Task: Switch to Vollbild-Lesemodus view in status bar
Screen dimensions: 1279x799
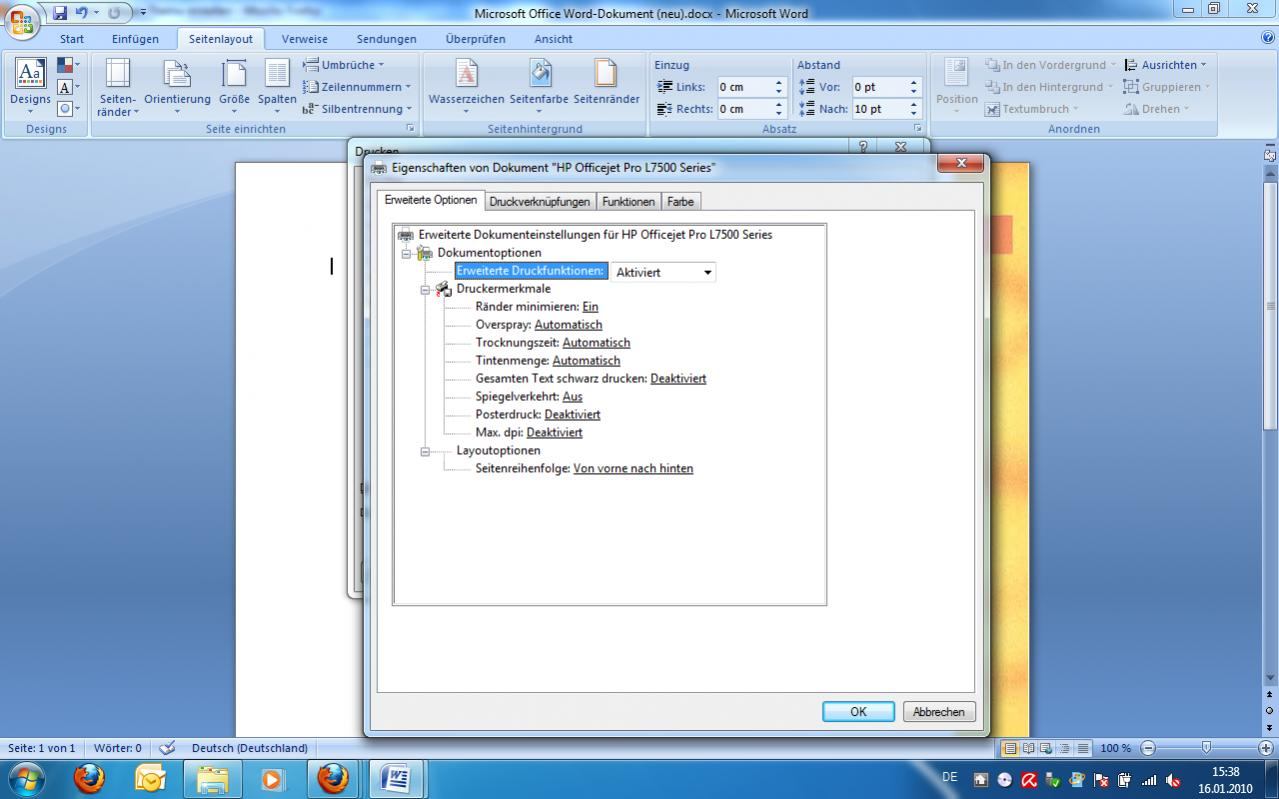Action: (x=1027, y=748)
